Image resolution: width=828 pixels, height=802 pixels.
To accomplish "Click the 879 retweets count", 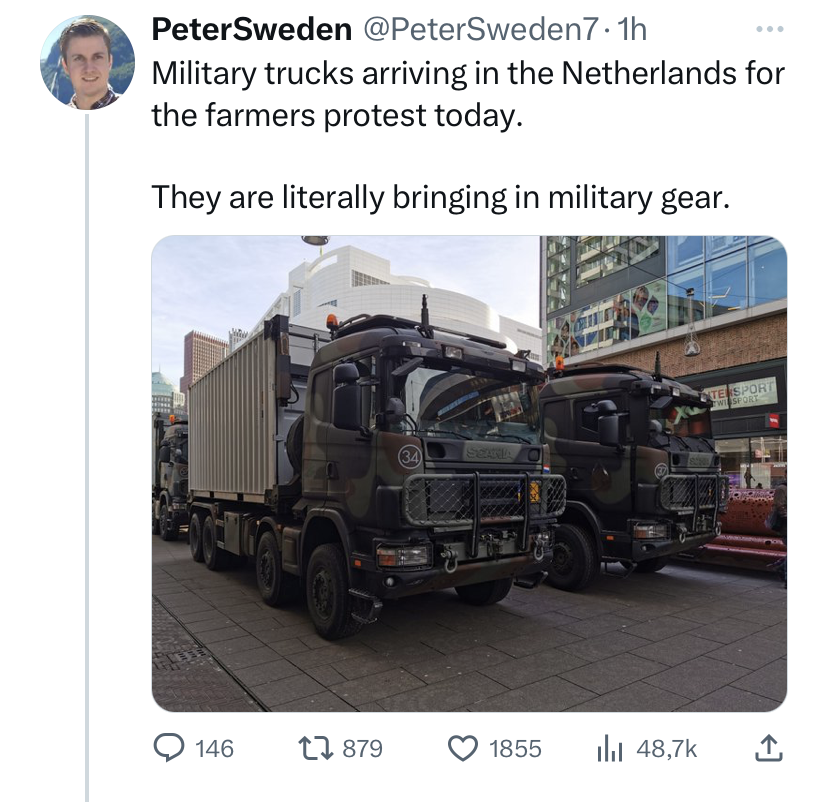I will pyautogui.click(x=362, y=749).
